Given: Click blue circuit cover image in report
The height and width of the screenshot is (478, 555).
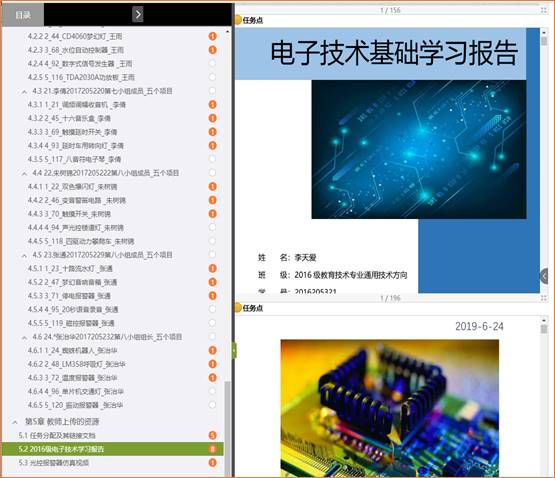Looking at the screenshot, I should 419,149.
